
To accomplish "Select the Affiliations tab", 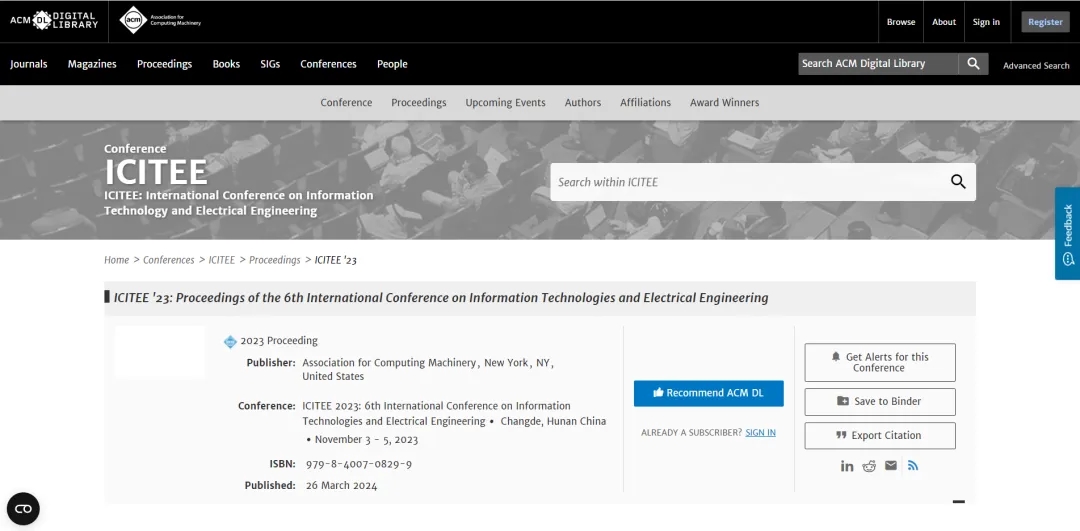I will click(645, 103).
